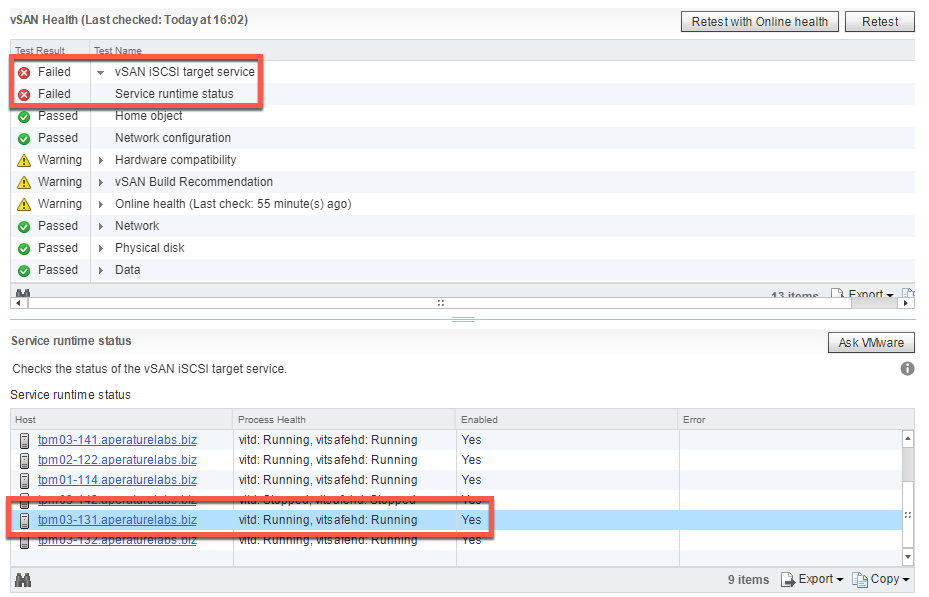This screenshot has height=597, width=929.
Task: Expand the Hardware compatibility test group
Action: [x=100, y=160]
